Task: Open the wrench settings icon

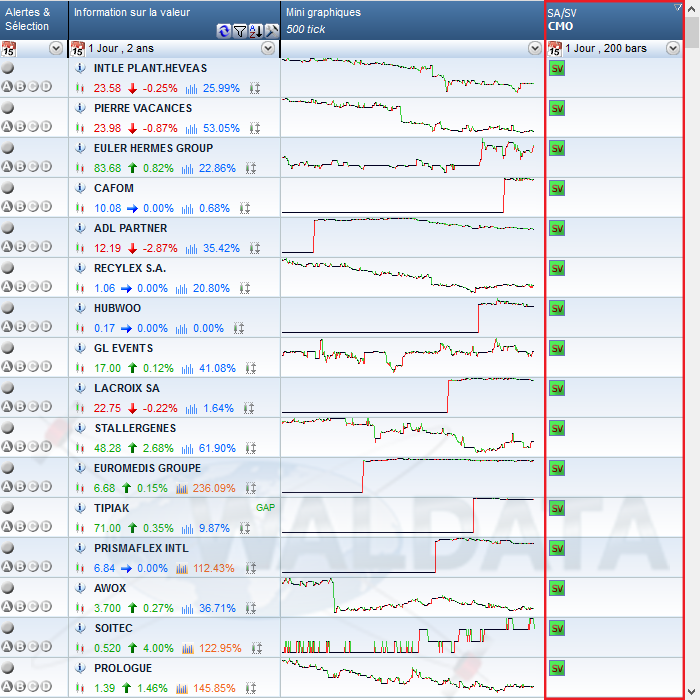Action: pyautogui.click(x=271, y=31)
